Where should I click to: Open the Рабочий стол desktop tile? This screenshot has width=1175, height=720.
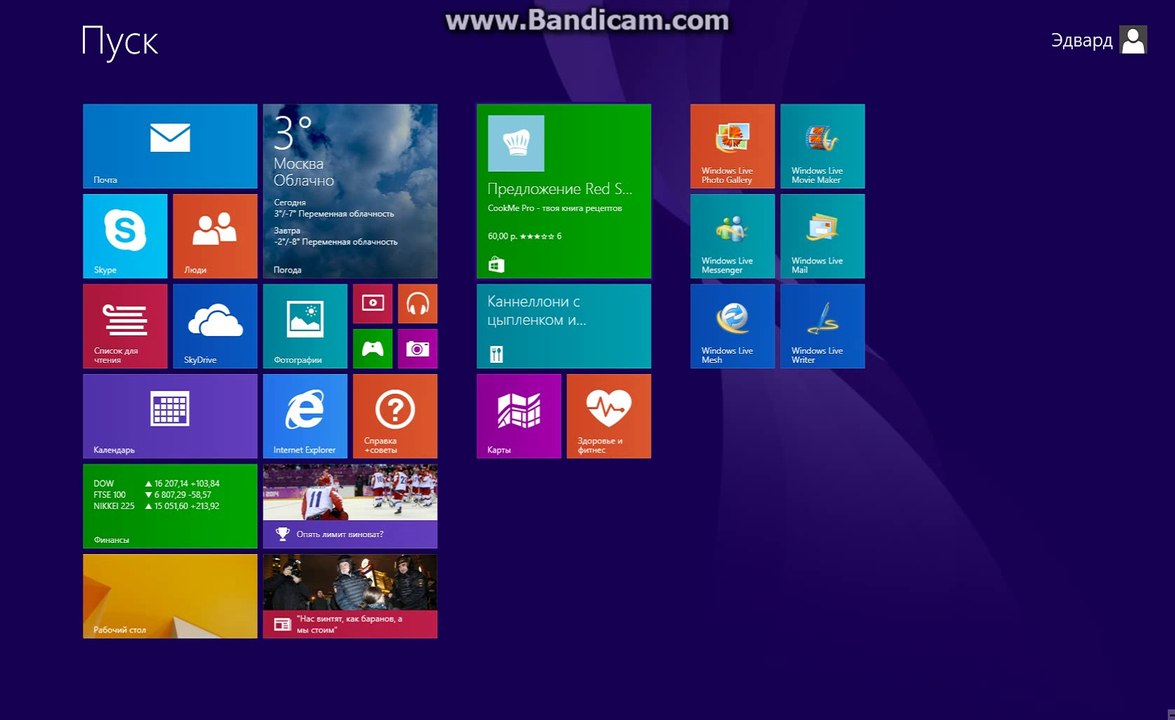click(170, 596)
